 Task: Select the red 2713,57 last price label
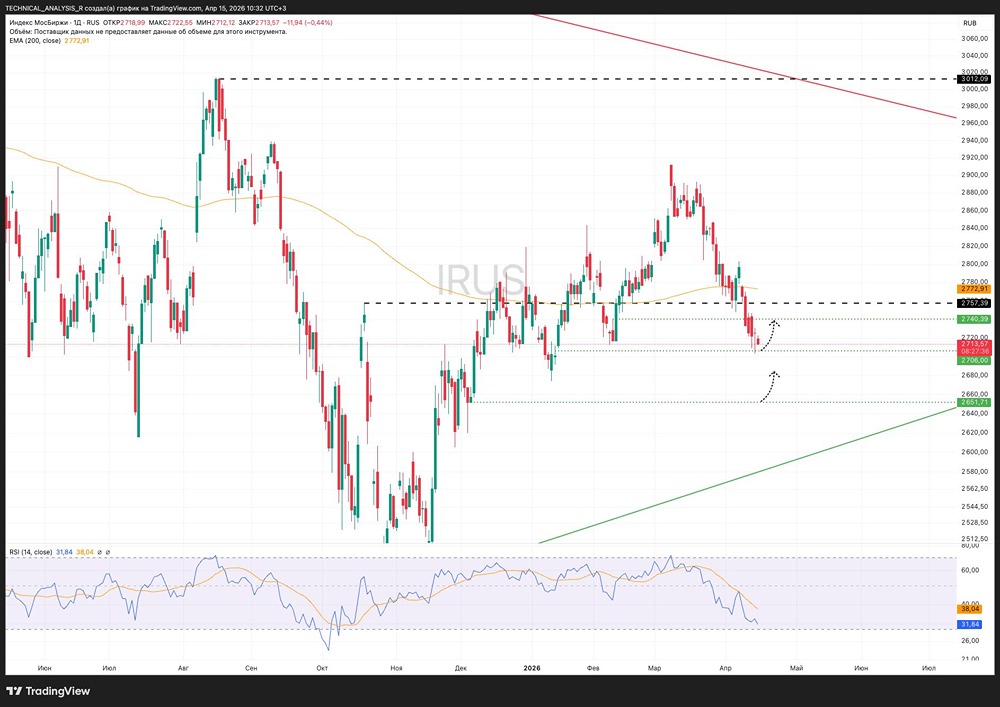pos(974,344)
